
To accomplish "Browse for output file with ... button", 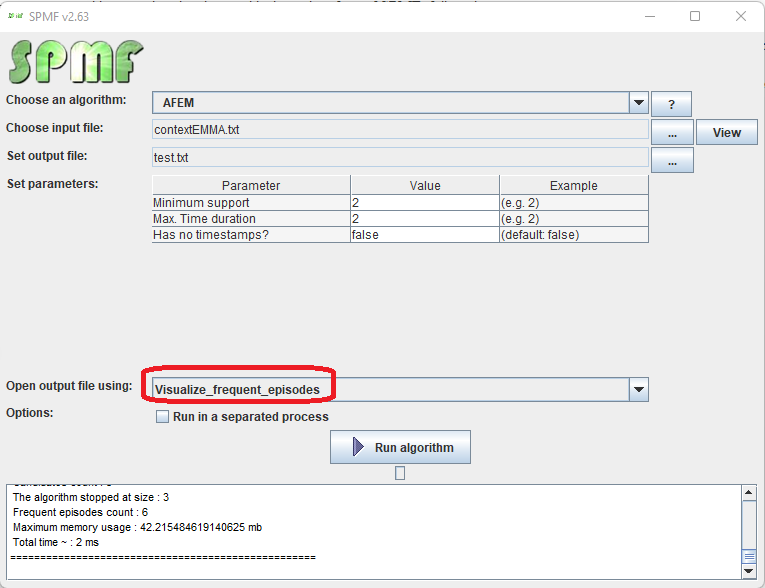I will pos(672,160).
